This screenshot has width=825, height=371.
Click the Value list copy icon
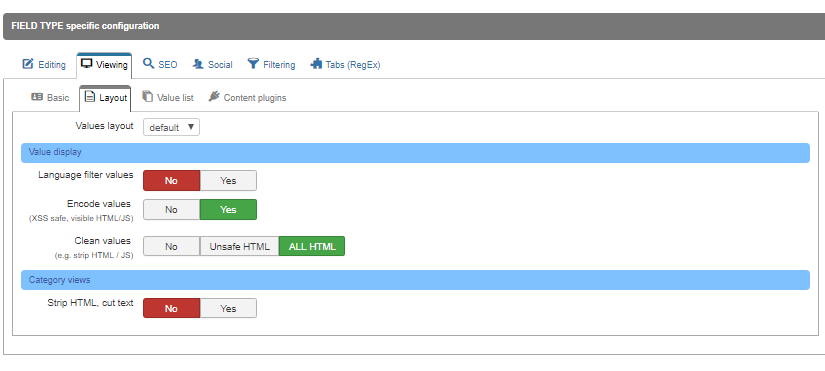click(x=147, y=97)
